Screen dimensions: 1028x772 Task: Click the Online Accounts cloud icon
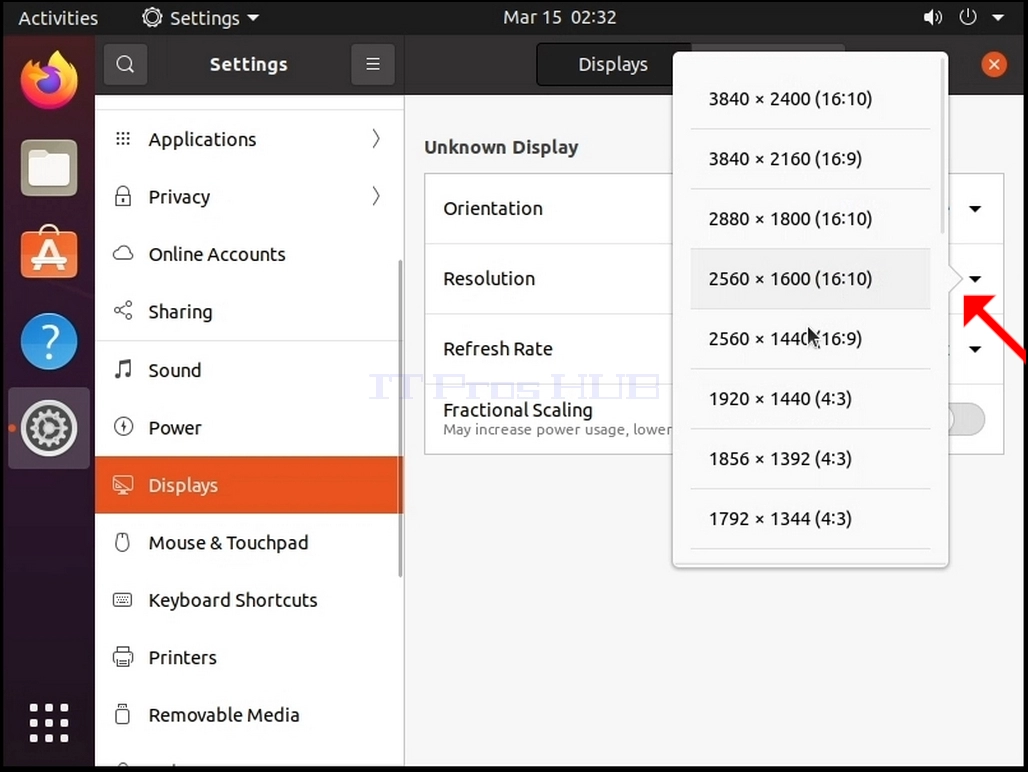click(123, 253)
